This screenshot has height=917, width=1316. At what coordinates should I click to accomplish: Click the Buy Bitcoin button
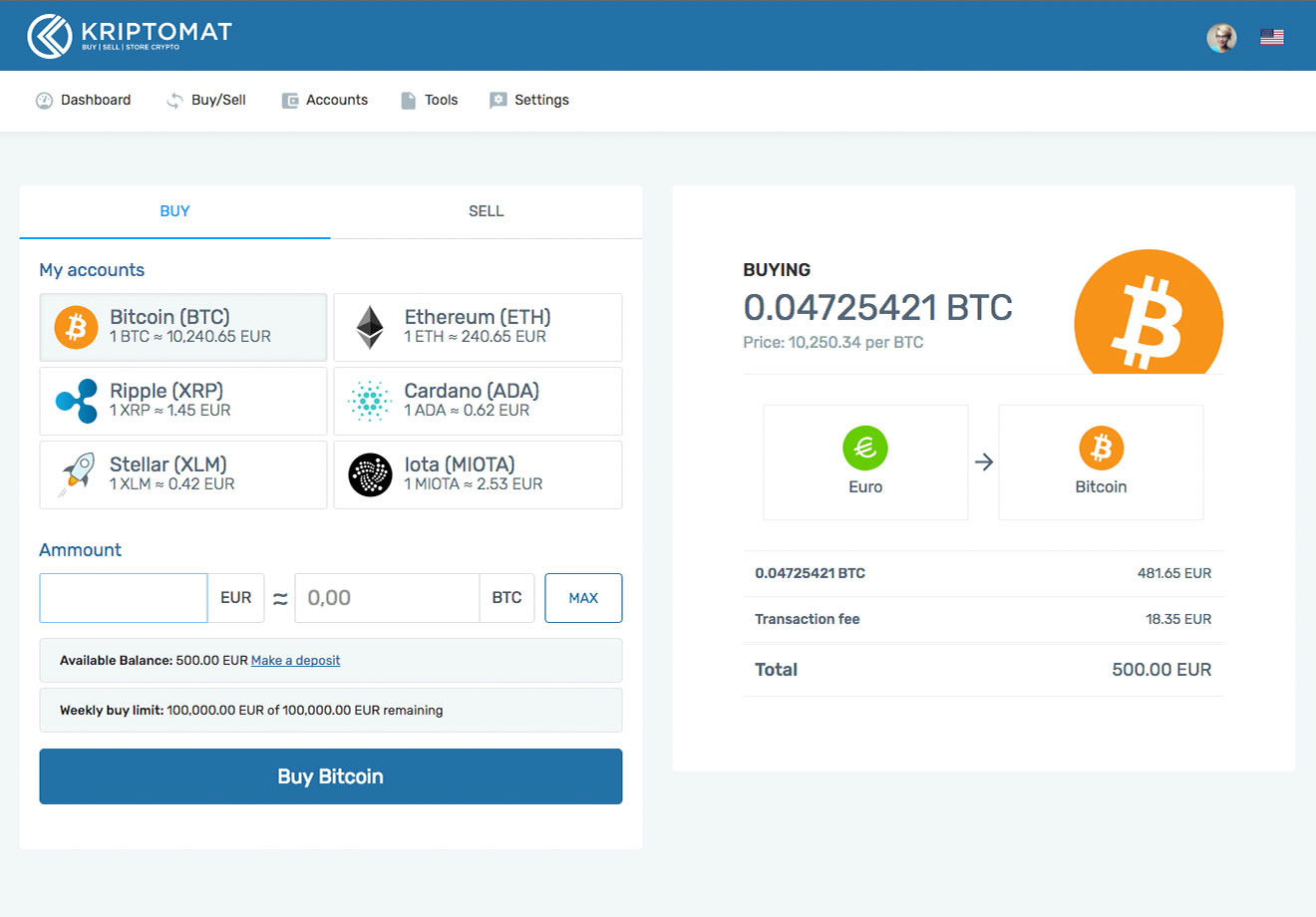(331, 776)
